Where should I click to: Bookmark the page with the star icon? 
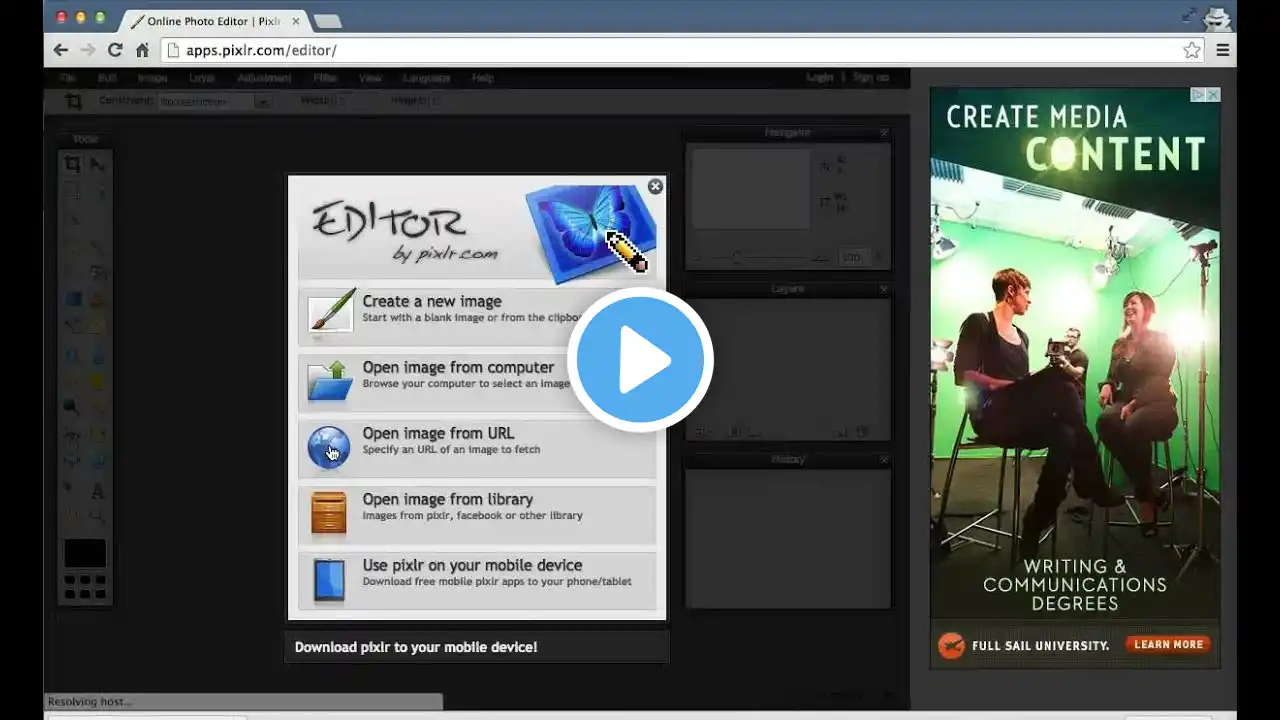(1192, 50)
